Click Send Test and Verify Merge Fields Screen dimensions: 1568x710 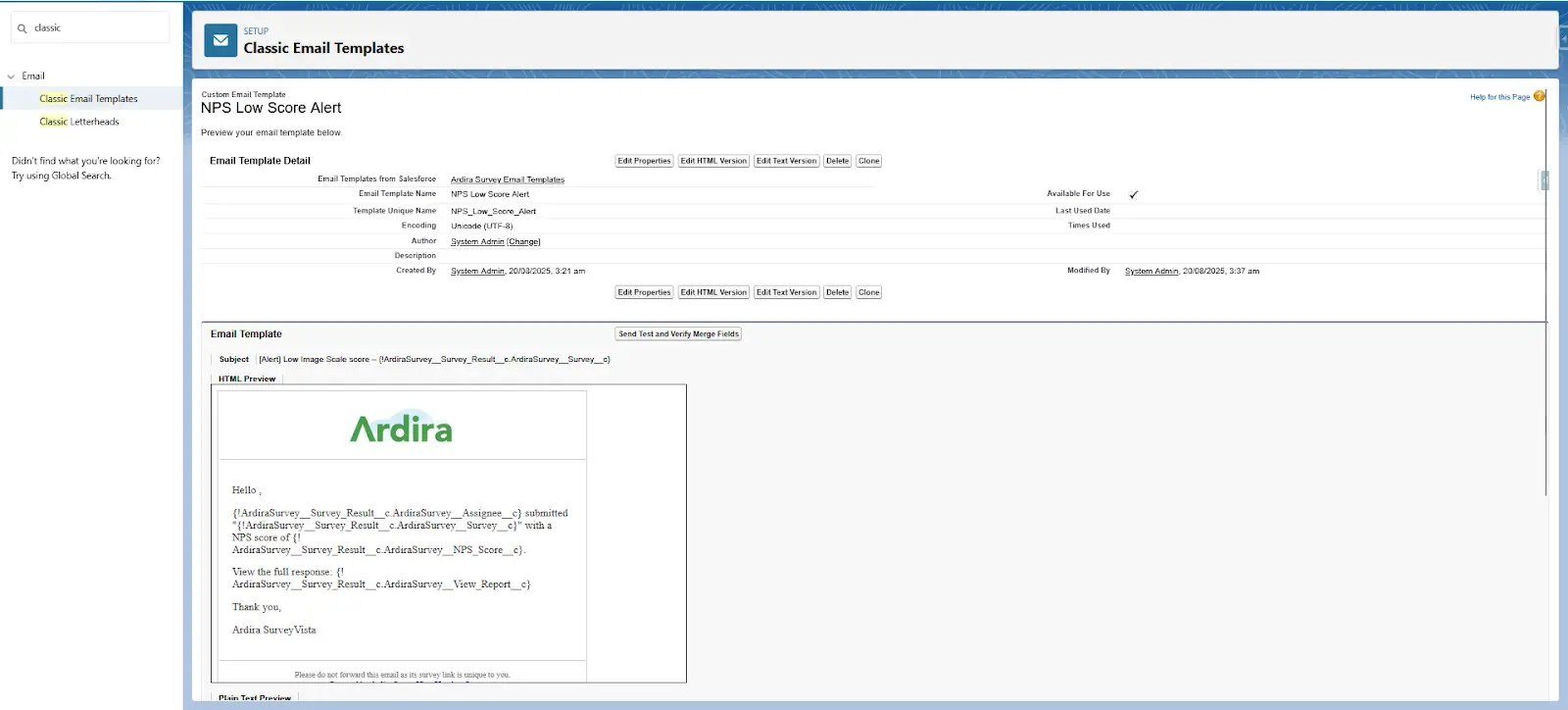coord(678,334)
